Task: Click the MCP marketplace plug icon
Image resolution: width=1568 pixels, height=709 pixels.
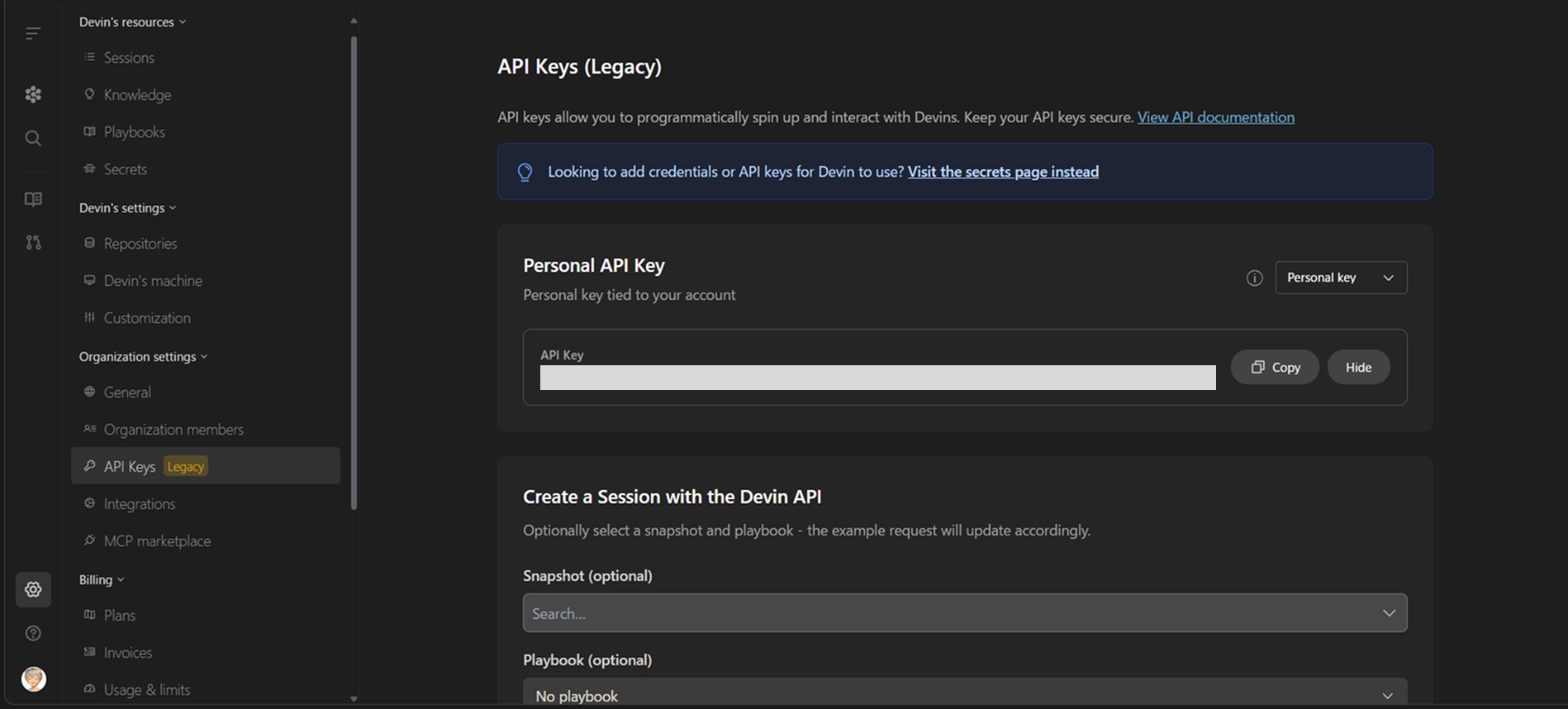Action: pos(89,540)
